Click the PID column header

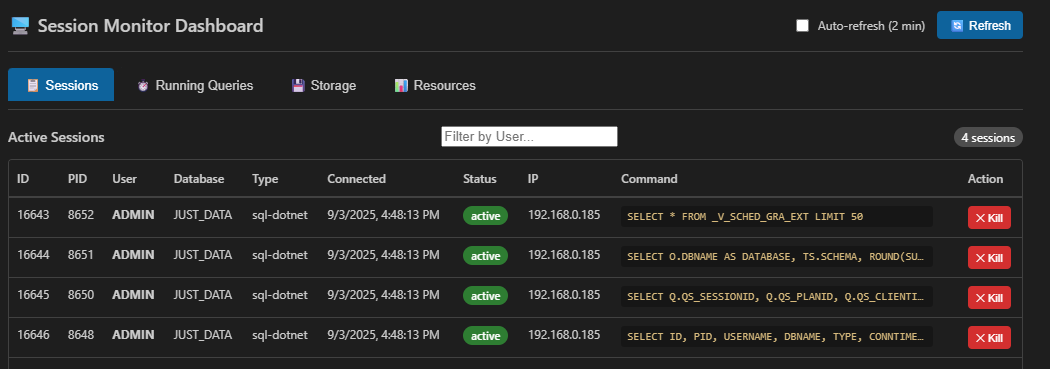[x=77, y=179]
